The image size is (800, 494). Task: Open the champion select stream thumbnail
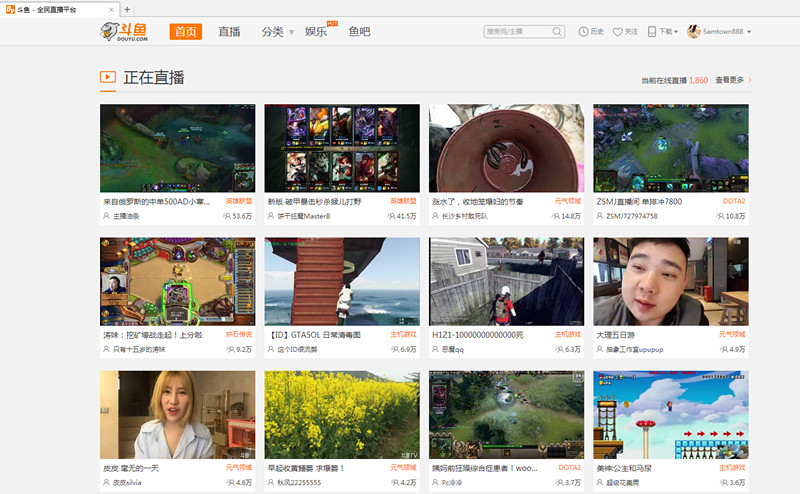pos(342,148)
